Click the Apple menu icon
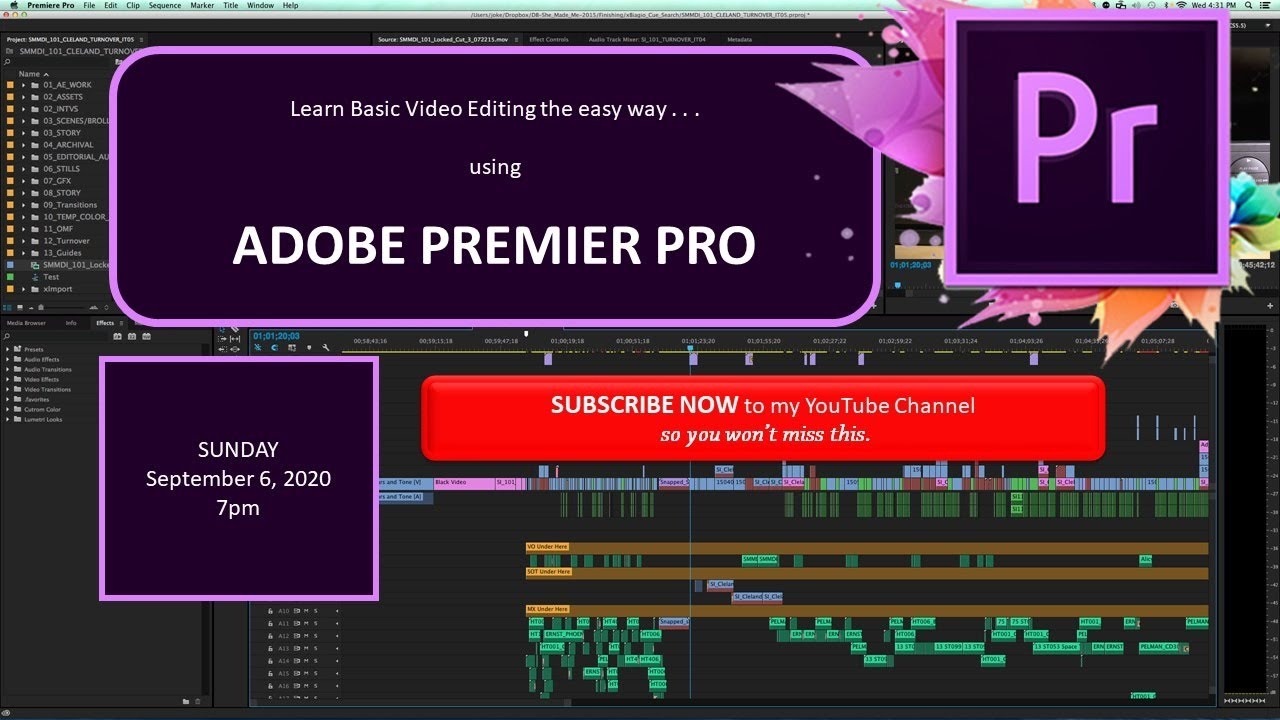 coord(13,5)
